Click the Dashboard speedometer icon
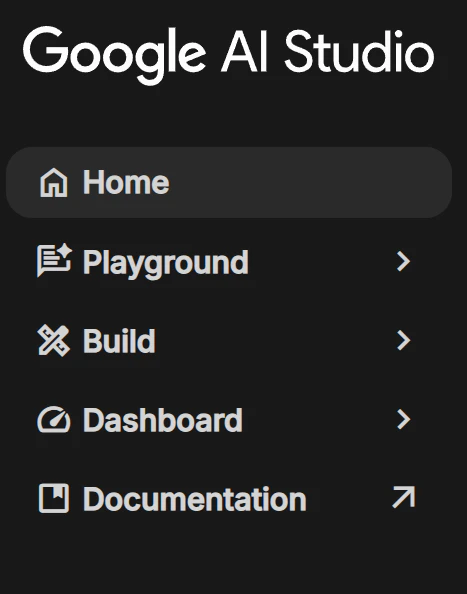 [x=54, y=419]
